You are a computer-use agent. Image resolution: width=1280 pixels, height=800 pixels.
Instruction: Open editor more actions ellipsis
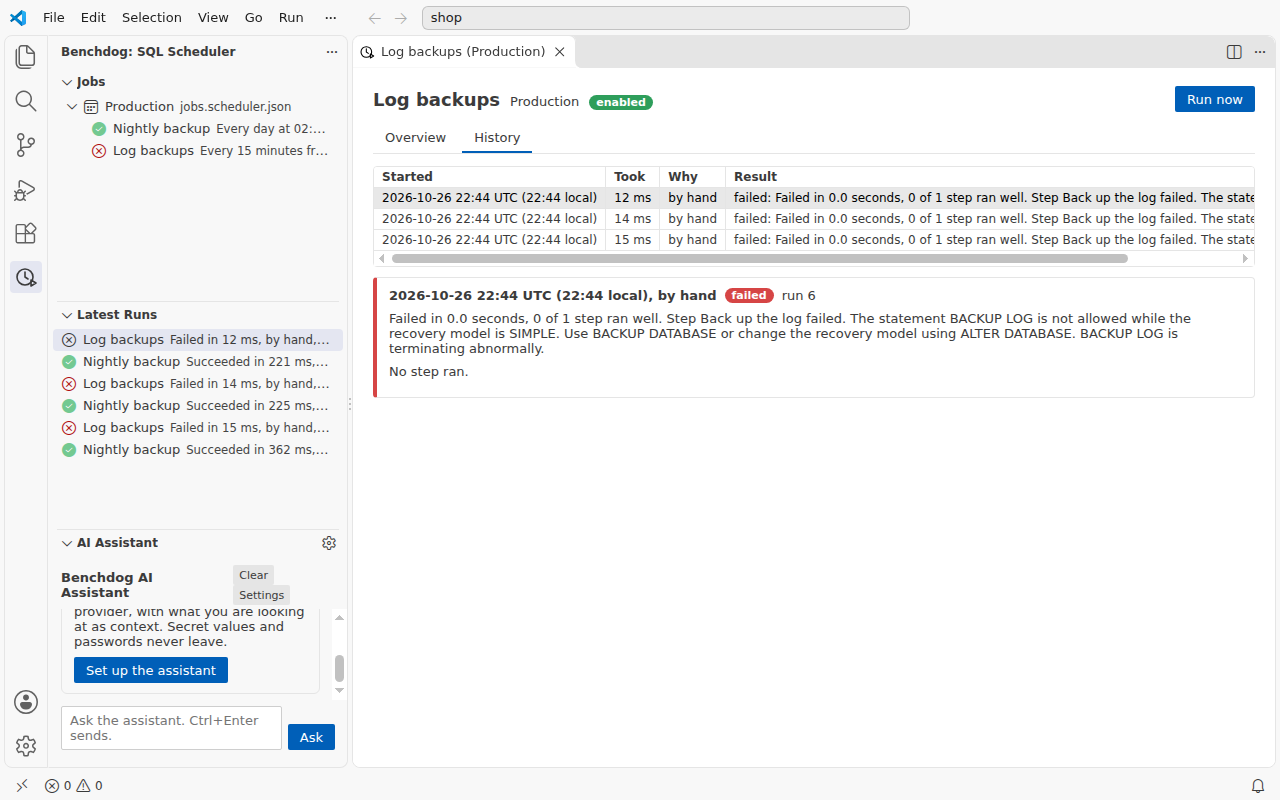[1260, 52]
